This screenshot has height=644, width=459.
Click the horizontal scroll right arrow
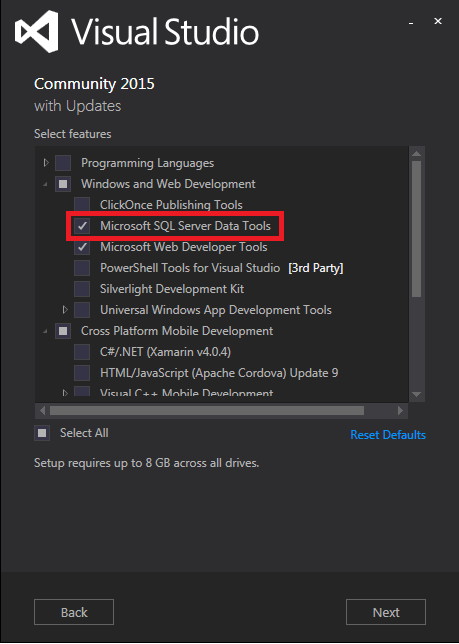400,410
